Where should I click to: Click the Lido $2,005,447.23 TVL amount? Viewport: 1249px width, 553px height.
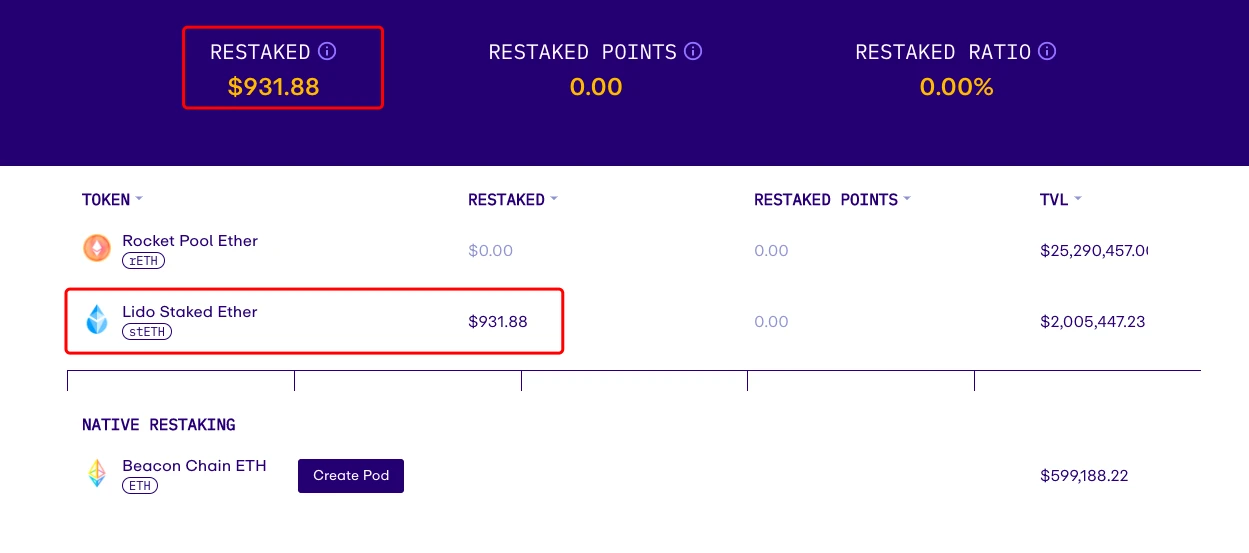pos(1092,322)
